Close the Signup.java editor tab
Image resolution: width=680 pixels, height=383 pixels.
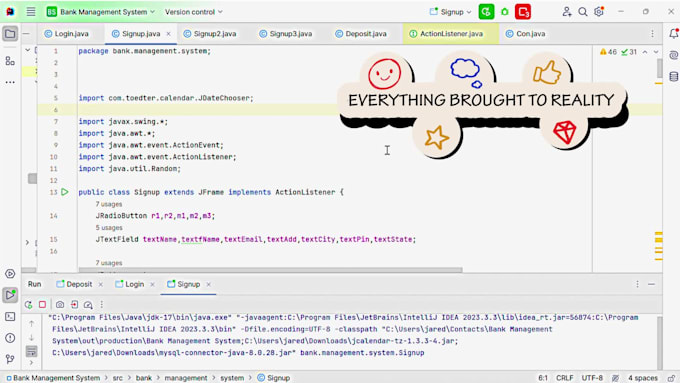tap(168, 34)
